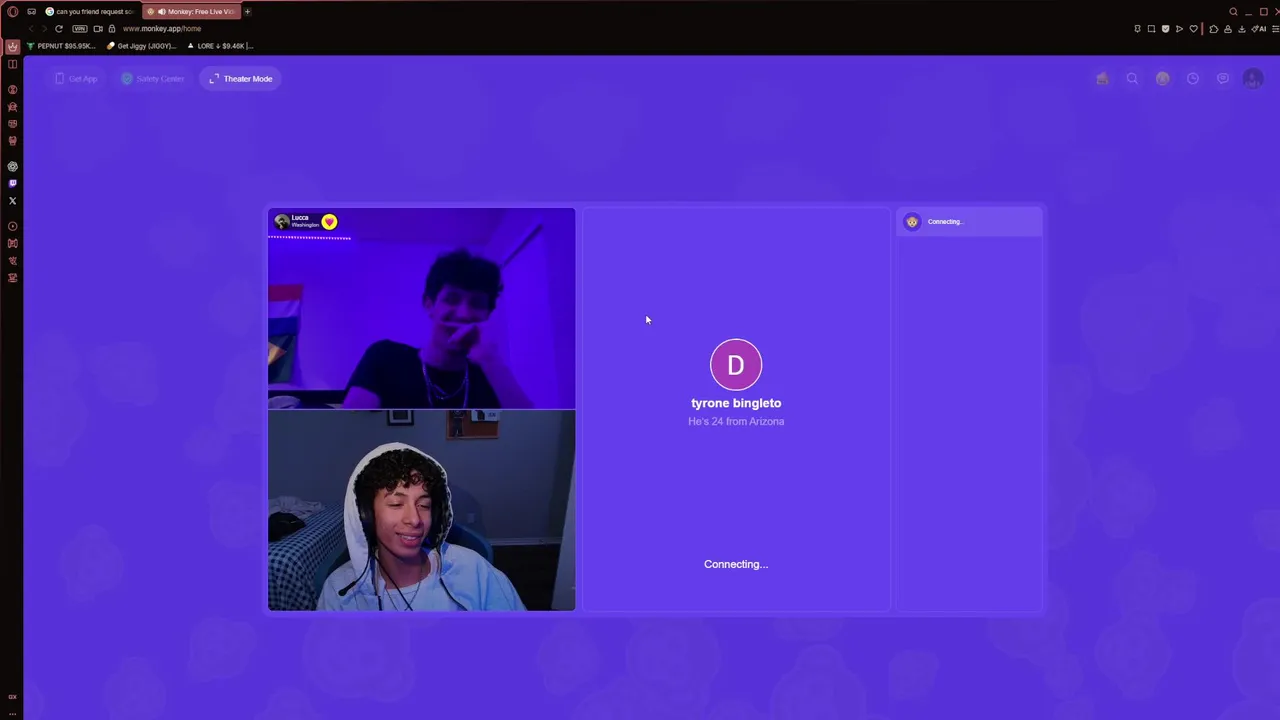Open the browser search tabs magnifier
This screenshot has width=1280, height=720.
pos(1233,12)
